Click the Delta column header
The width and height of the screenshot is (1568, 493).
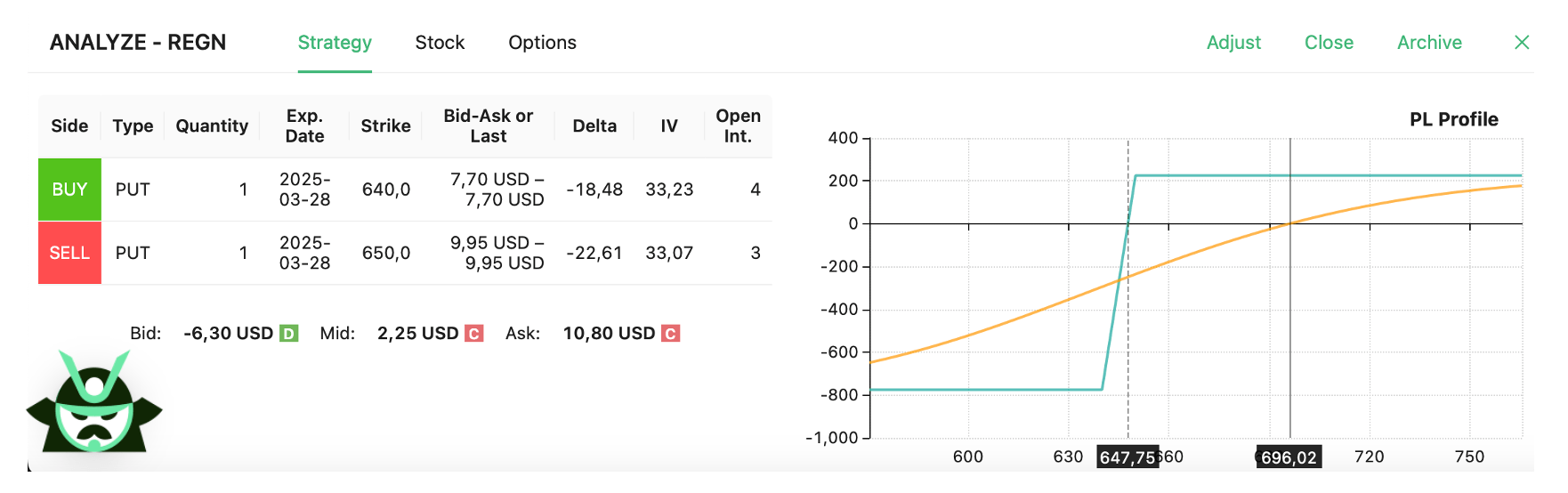(594, 126)
